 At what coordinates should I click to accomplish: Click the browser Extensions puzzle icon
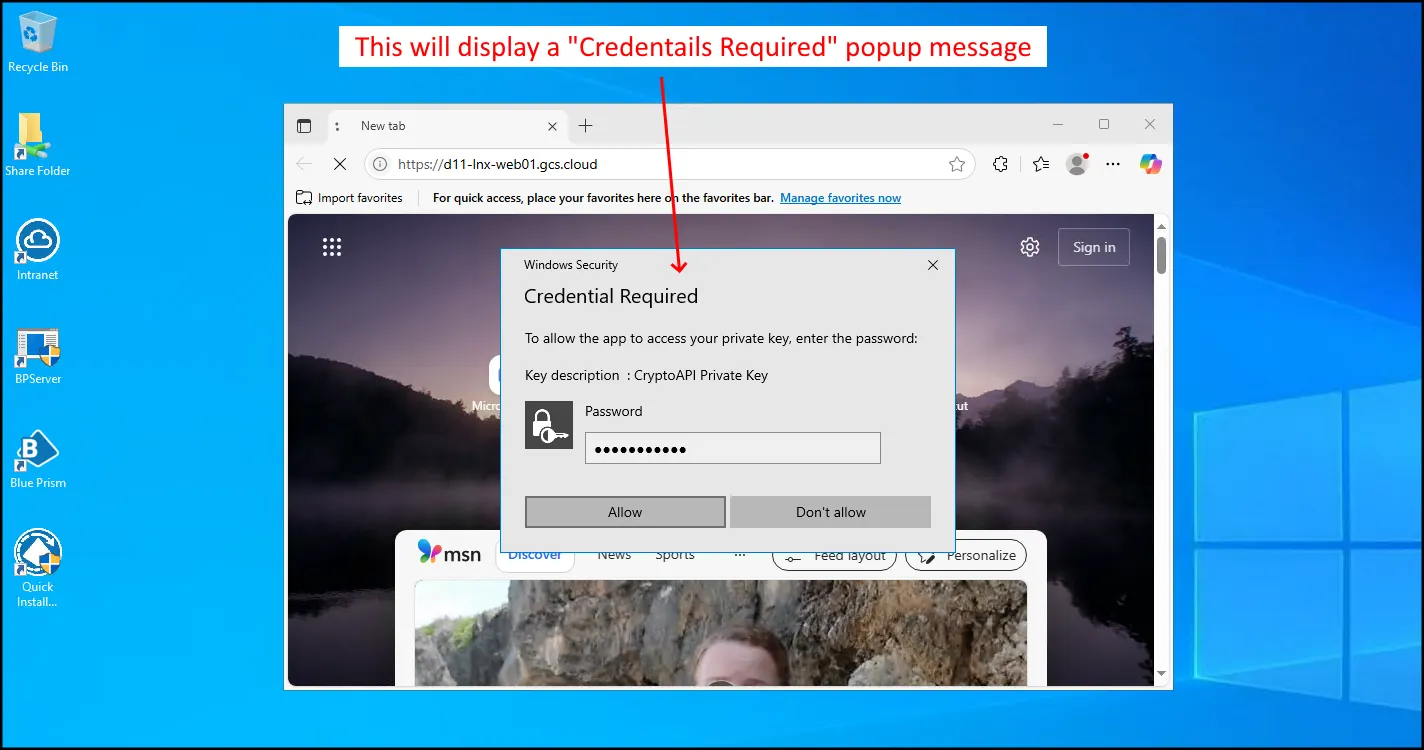pos(999,164)
